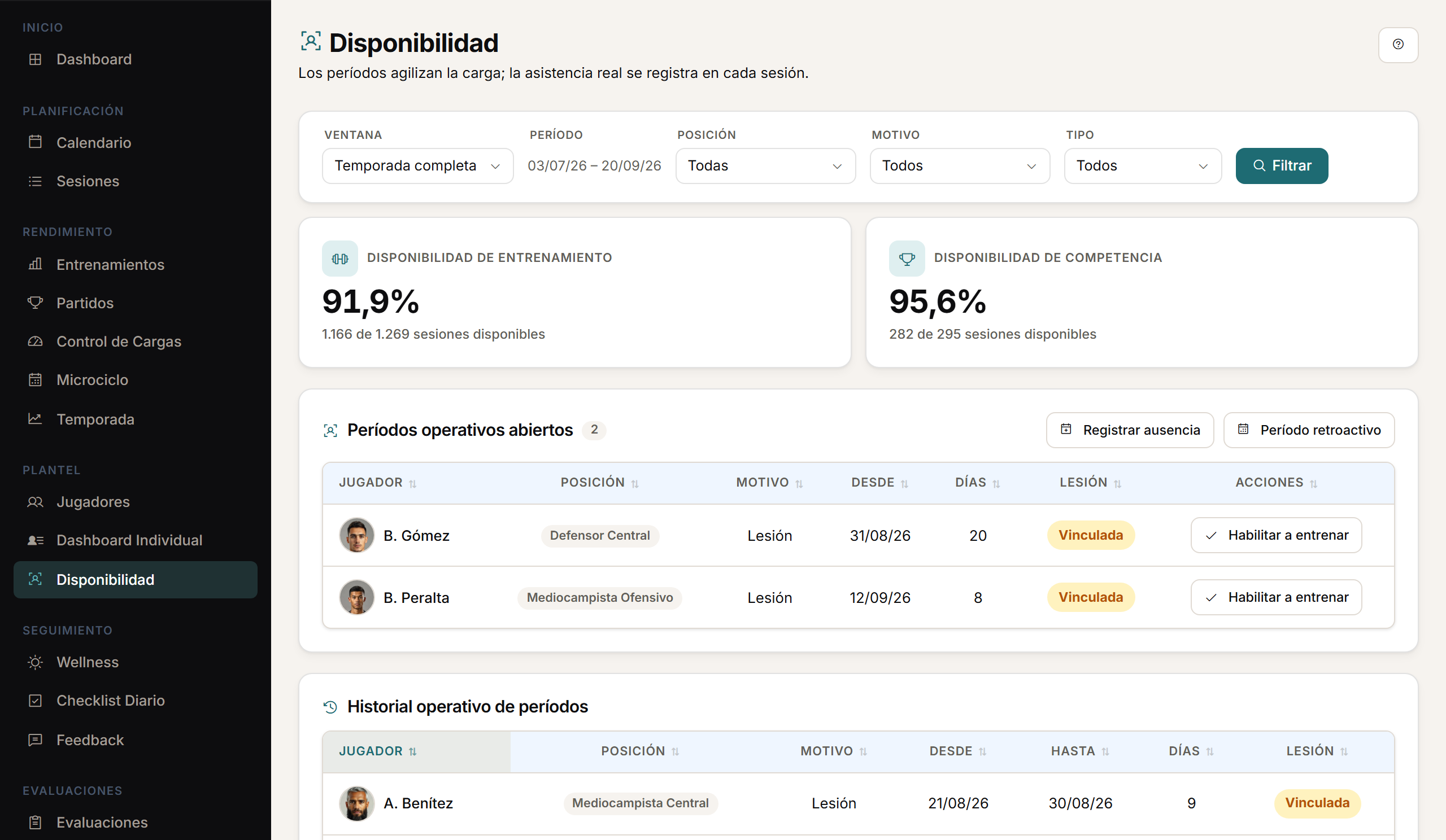The width and height of the screenshot is (1446, 840).
Task: Click the Sesiones list icon
Action: pyautogui.click(x=35, y=181)
